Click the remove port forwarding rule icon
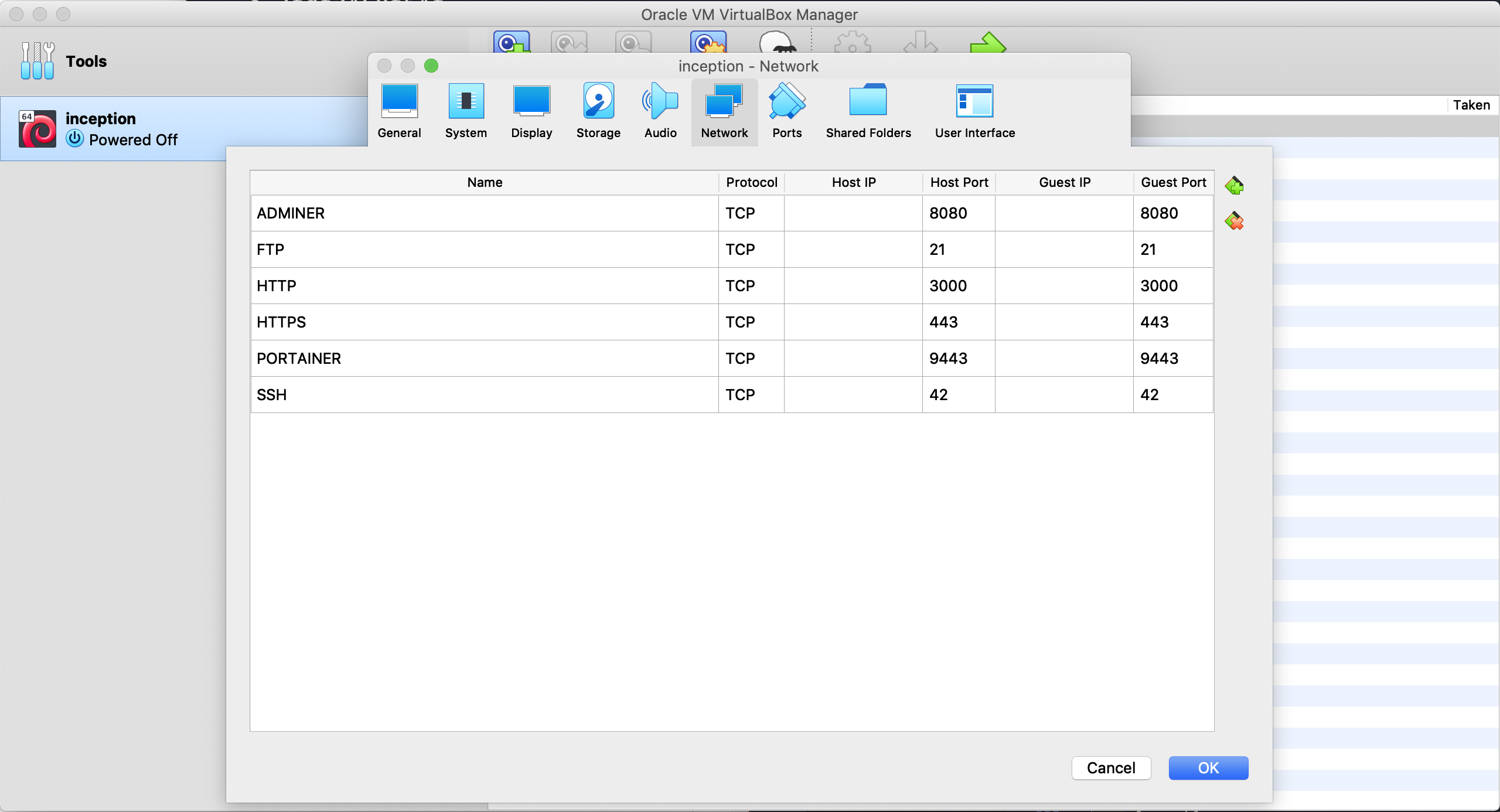The width and height of the screenshot is (1500, 812). coord(1234,221)
